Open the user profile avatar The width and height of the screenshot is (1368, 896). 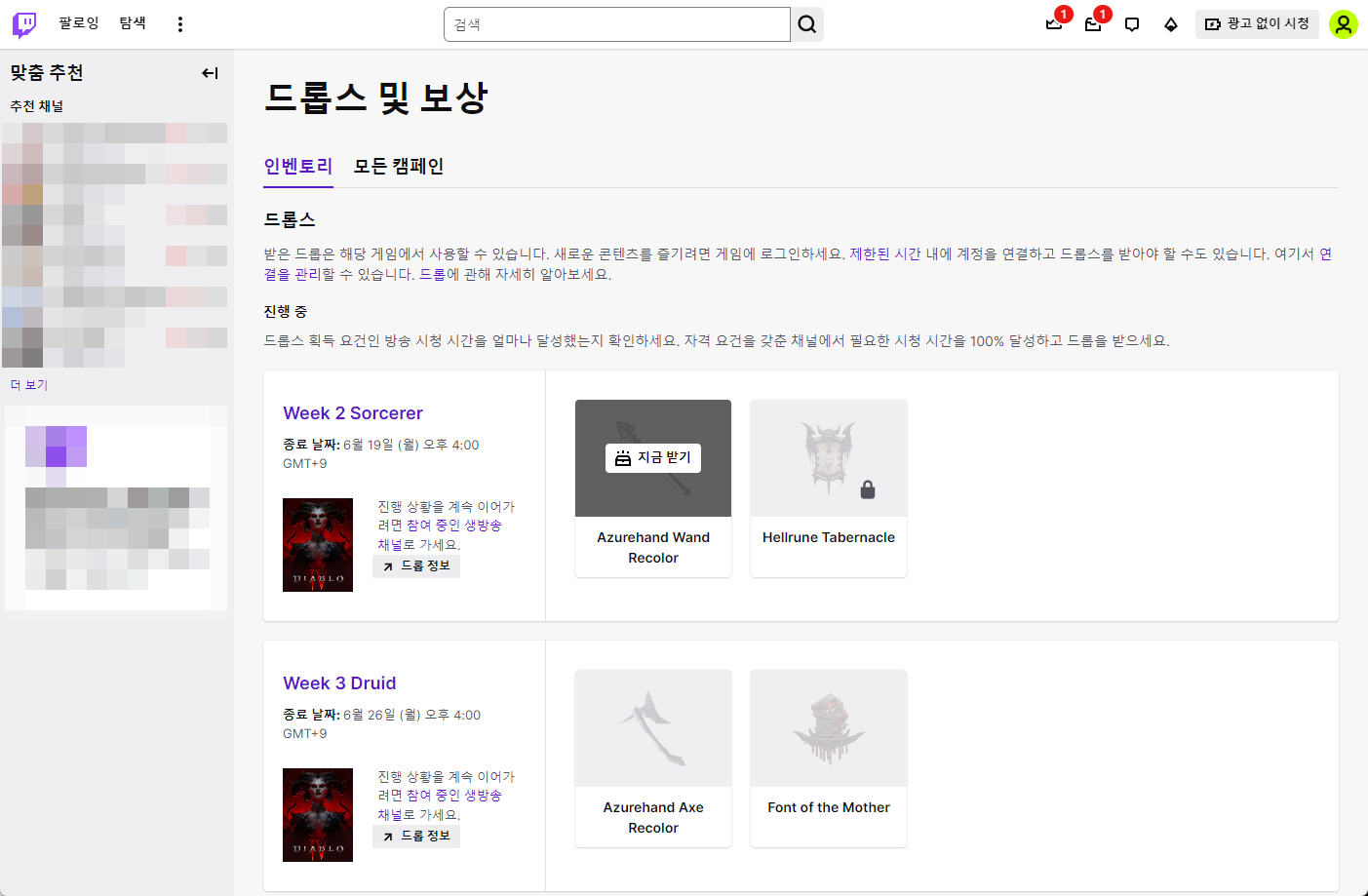[1344, 24]
